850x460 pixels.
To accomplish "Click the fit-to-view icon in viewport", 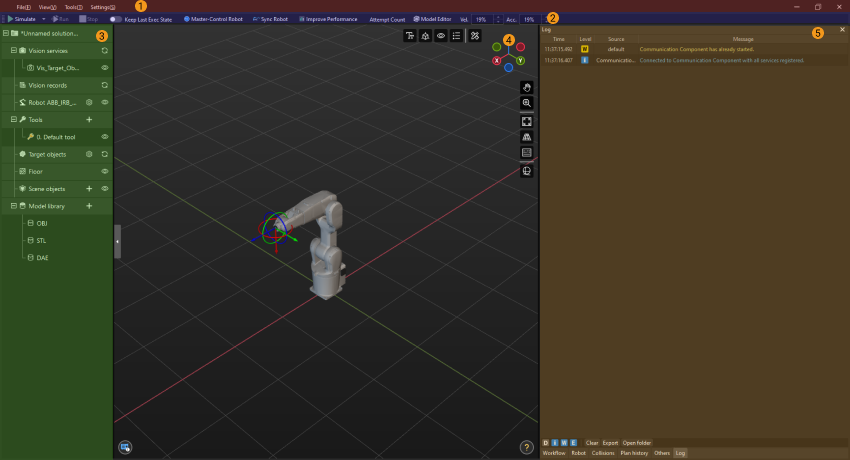I will (526, 121).
